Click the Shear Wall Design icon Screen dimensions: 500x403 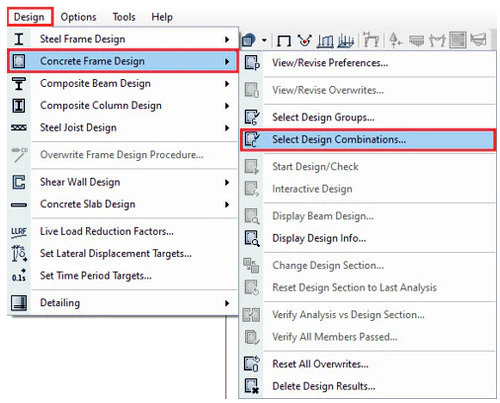[x=19, y=182]
